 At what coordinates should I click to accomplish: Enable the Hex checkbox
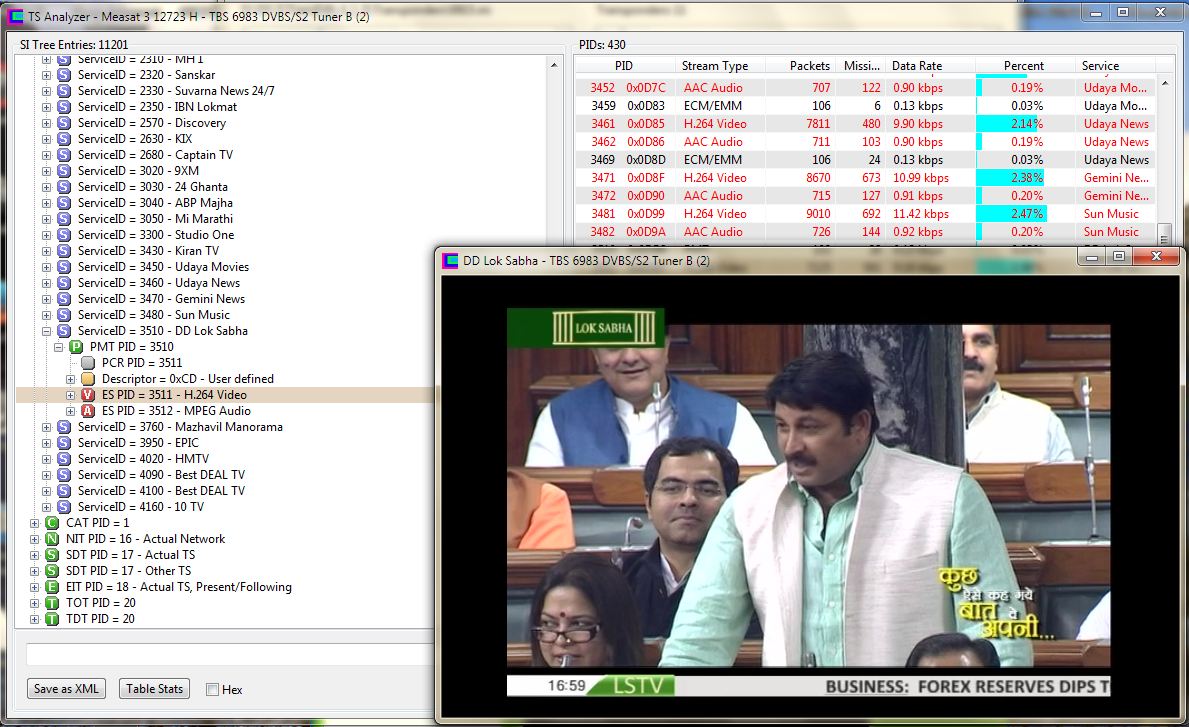212,689
